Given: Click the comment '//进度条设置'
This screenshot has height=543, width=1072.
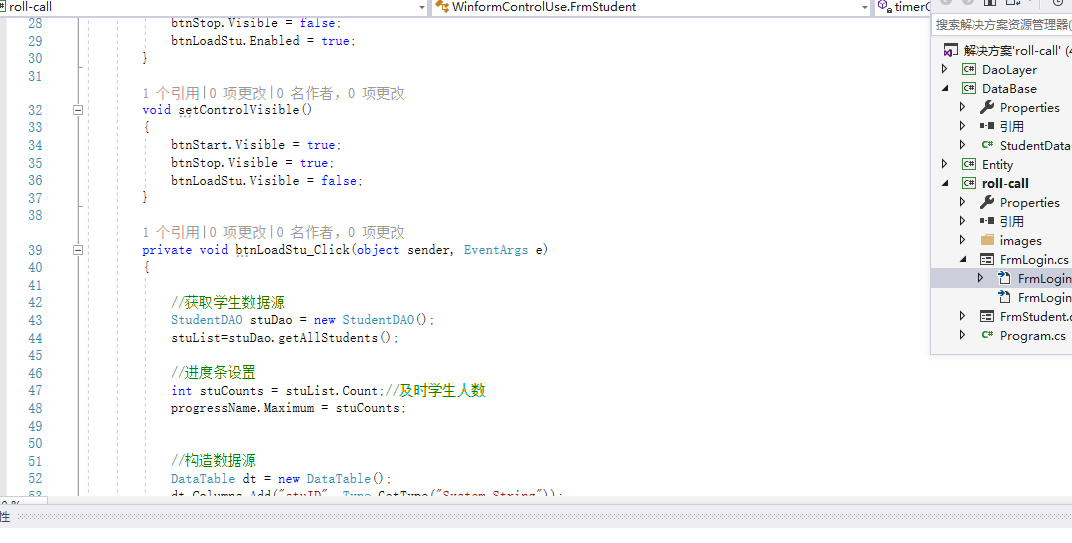Looking at the screenshot, I should click(x=213, y=373).
